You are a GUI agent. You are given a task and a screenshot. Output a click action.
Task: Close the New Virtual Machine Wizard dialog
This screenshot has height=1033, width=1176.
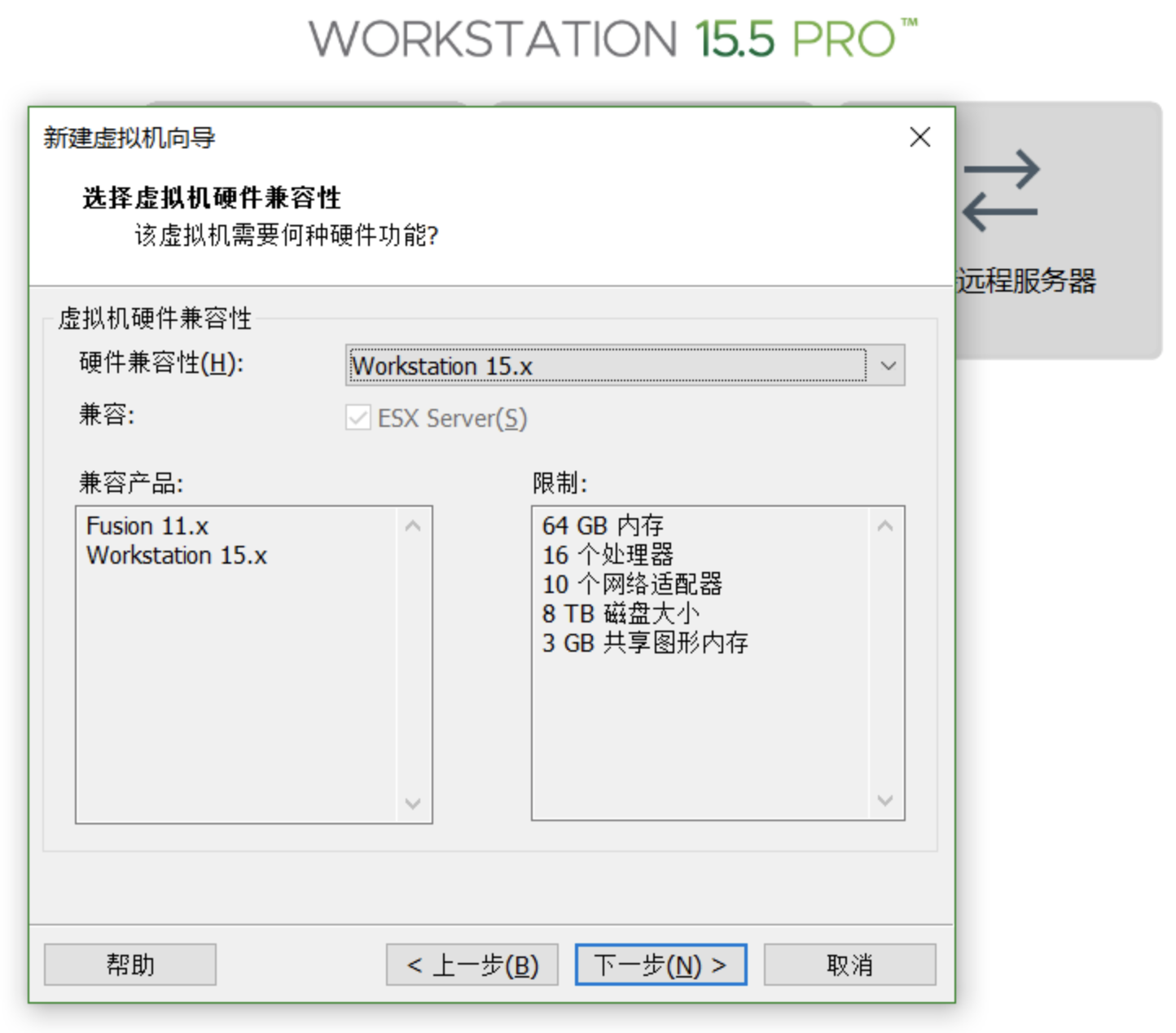(920, 137)
